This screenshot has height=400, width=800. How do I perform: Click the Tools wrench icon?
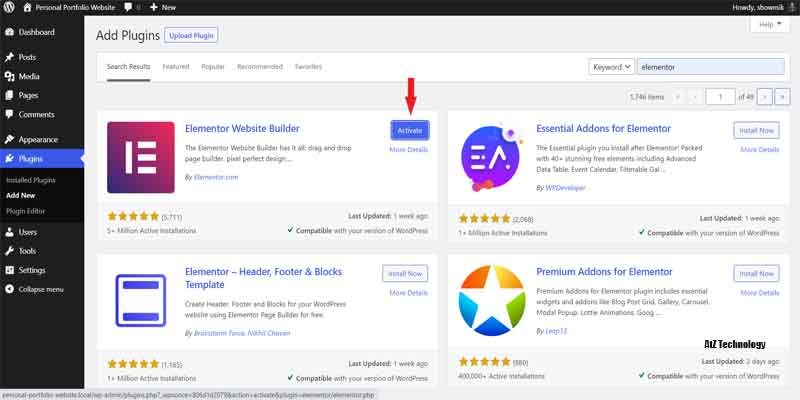[x=9, y=251]
